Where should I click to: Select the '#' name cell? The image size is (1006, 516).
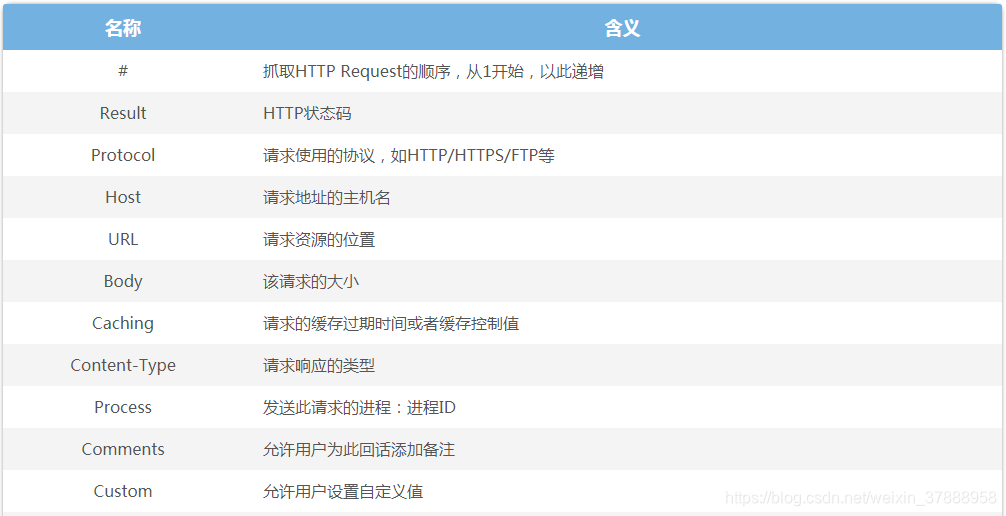(x=123, y=71)
